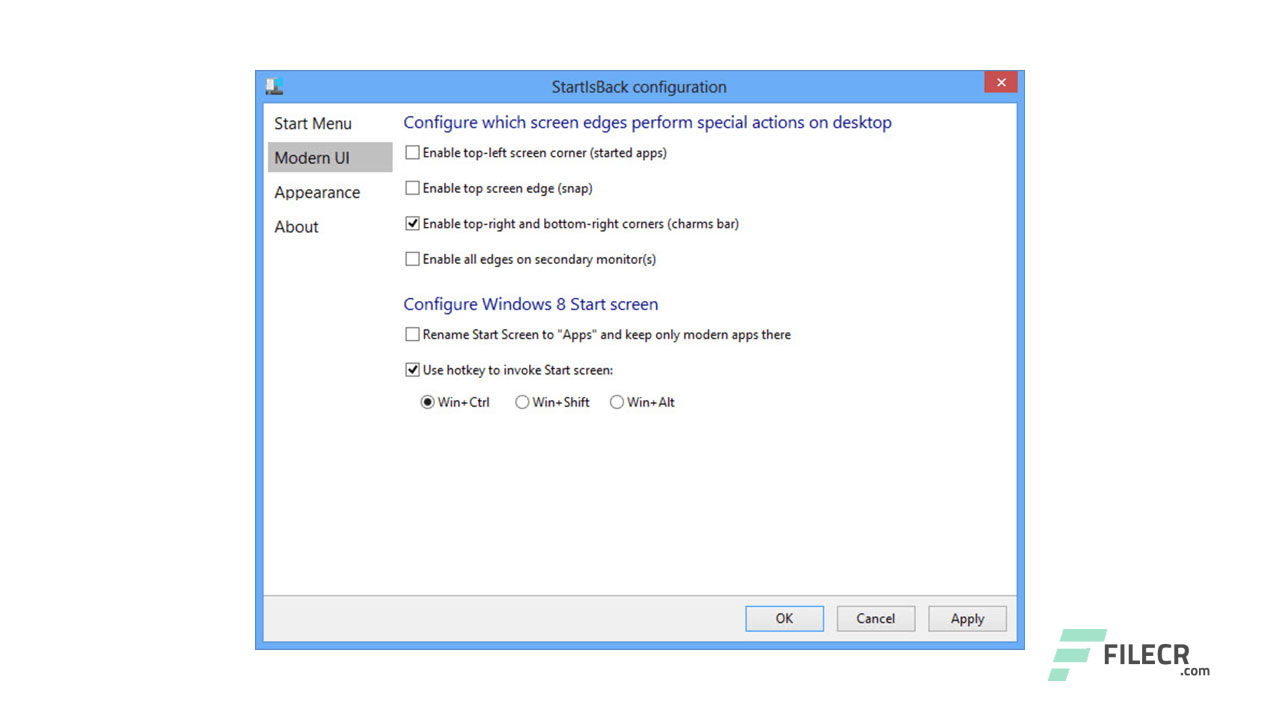Click the StartIsBack configuration window title

point(639,87)
